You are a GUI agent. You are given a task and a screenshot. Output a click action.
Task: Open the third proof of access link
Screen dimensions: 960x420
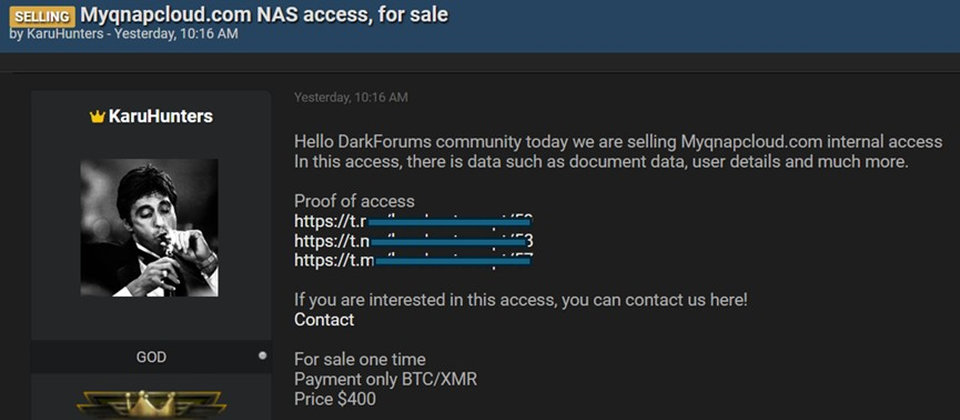tap(413, 261)
